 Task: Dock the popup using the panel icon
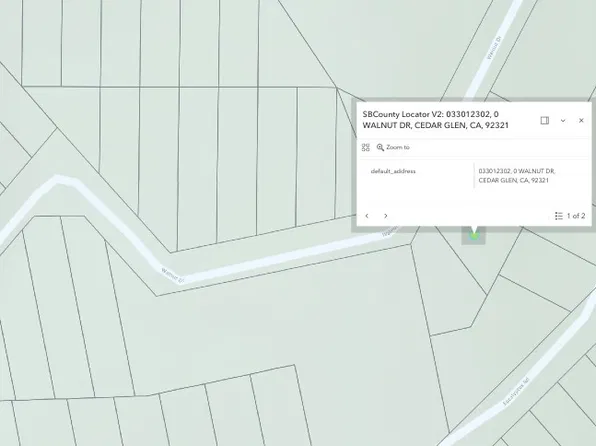point(544,121)
